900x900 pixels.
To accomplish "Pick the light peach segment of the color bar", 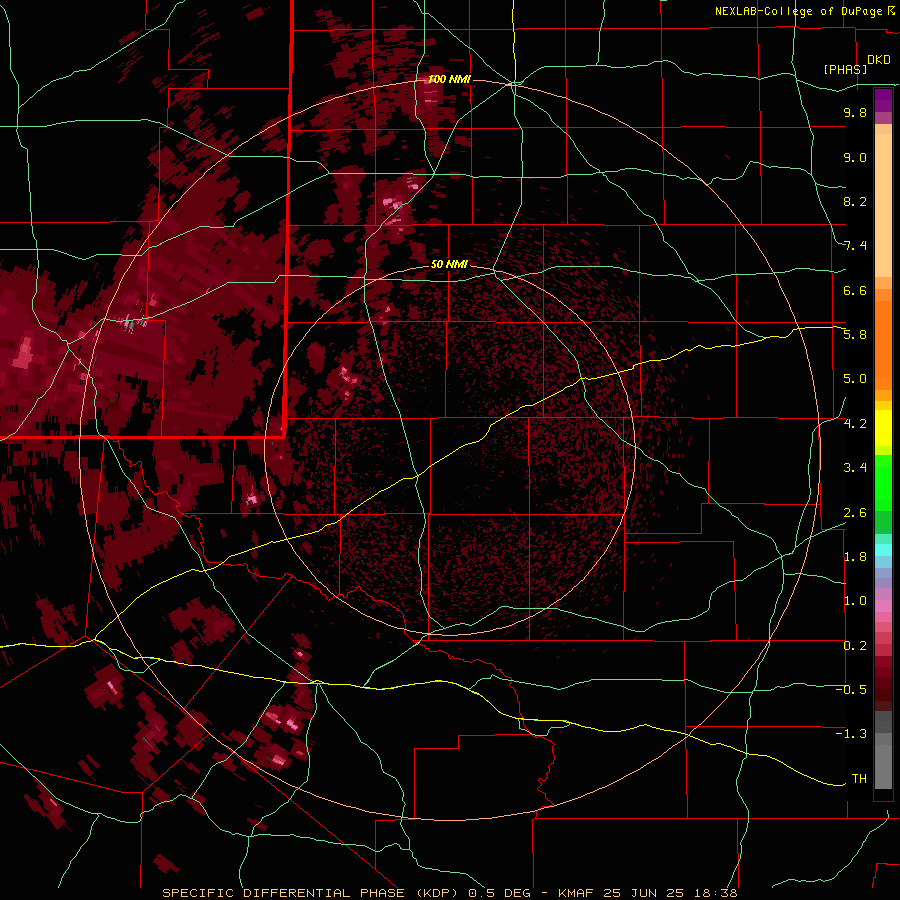I will [x=883, y=205].
